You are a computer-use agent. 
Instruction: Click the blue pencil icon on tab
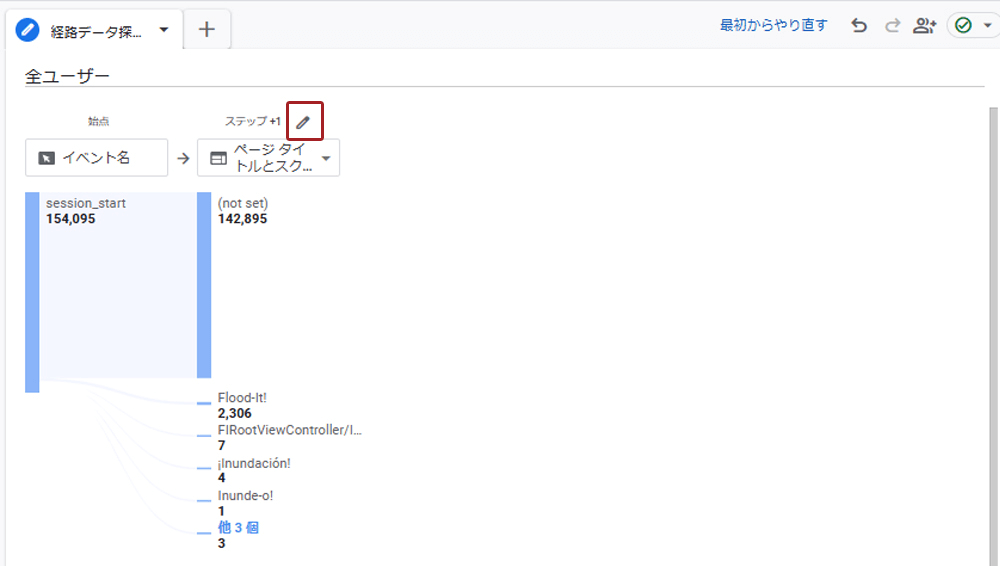[x=27, y=30]
